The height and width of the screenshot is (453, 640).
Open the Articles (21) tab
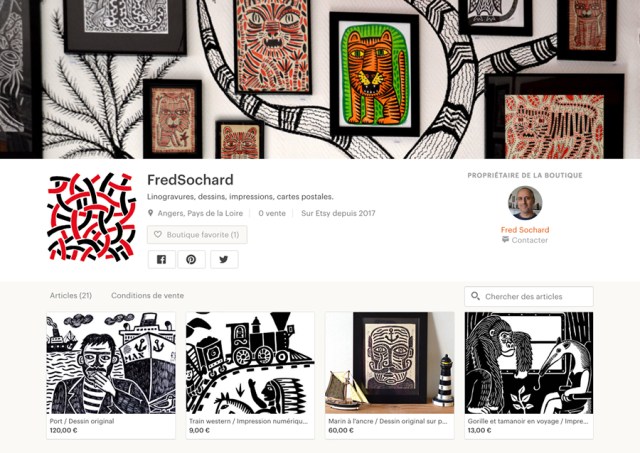71,295
